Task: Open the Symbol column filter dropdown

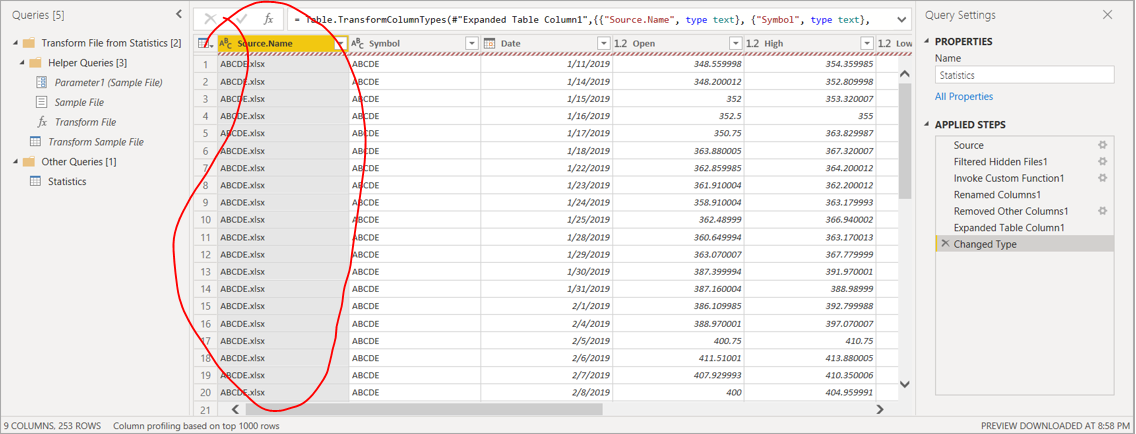Action: [x=472, y=44]
